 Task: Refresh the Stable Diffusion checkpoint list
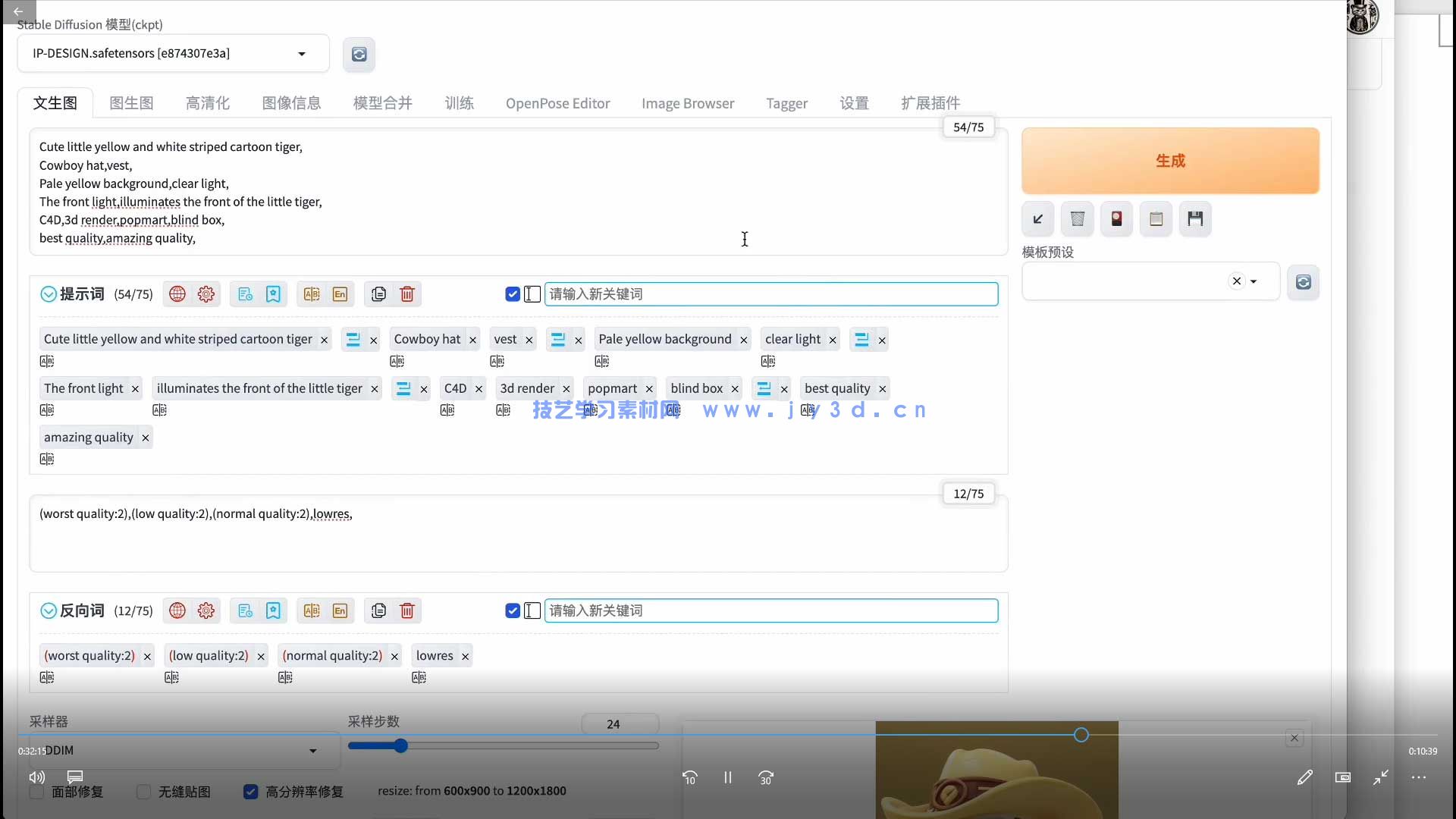(x=359, y=54)
